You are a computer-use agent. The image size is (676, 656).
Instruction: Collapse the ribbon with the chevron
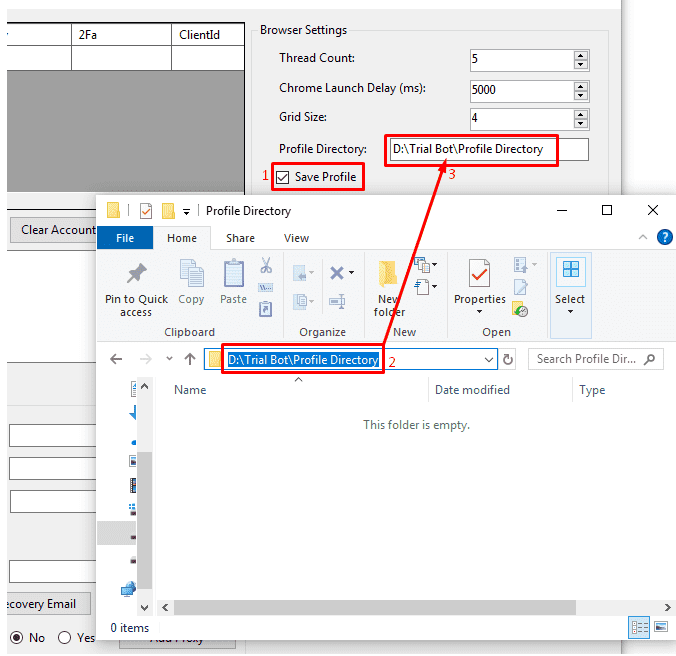[x=643, y=237]
